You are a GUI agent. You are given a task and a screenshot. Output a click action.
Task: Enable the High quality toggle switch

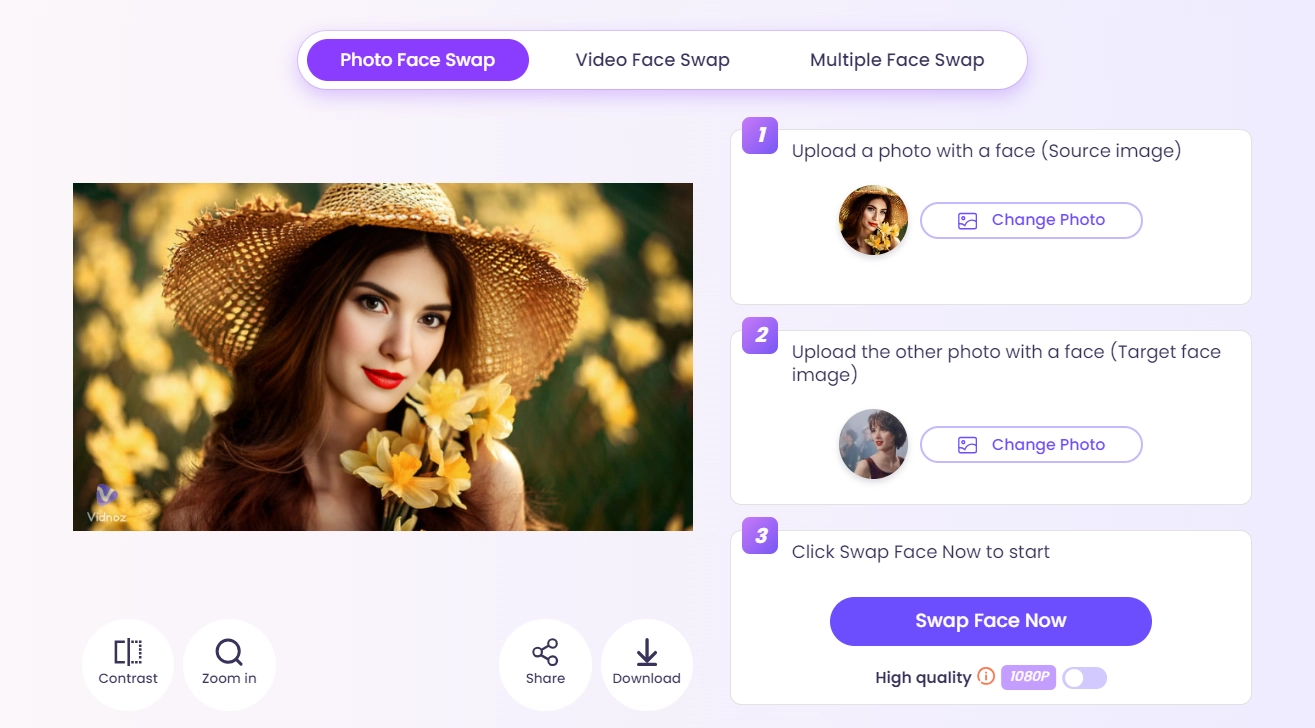[x=1084, y=678]
